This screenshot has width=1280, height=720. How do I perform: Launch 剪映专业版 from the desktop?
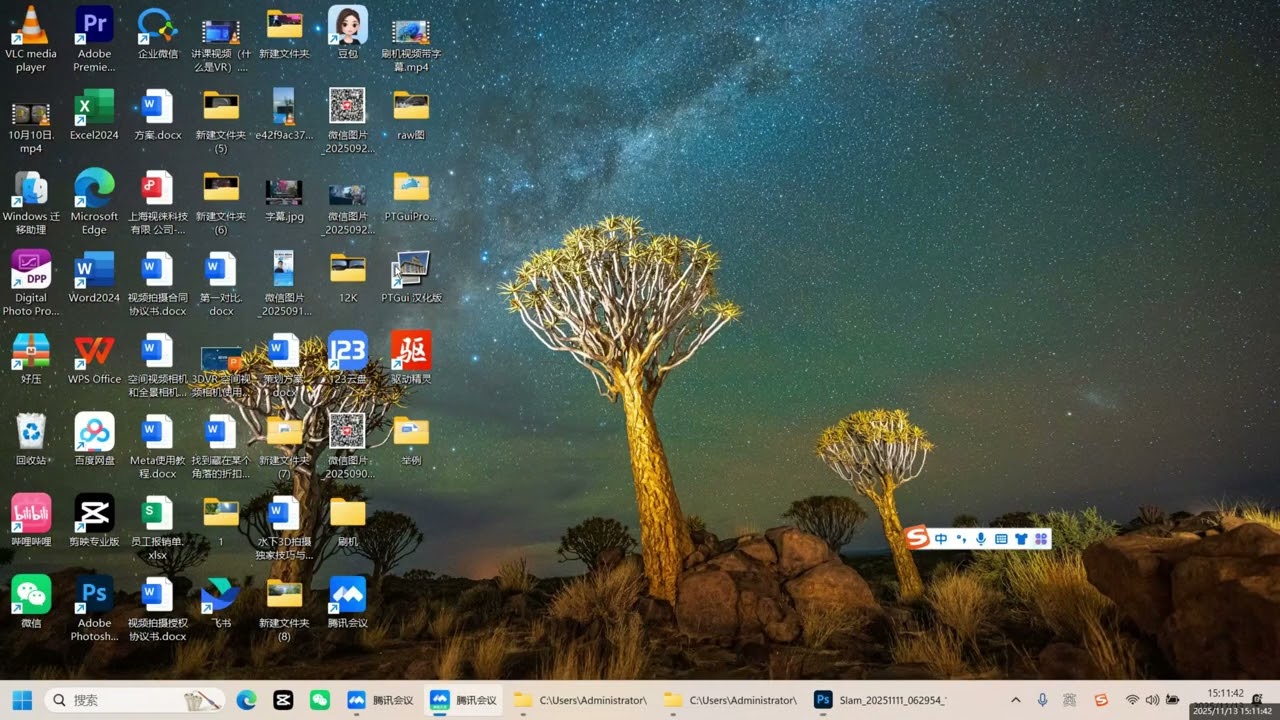pos(94,520)
